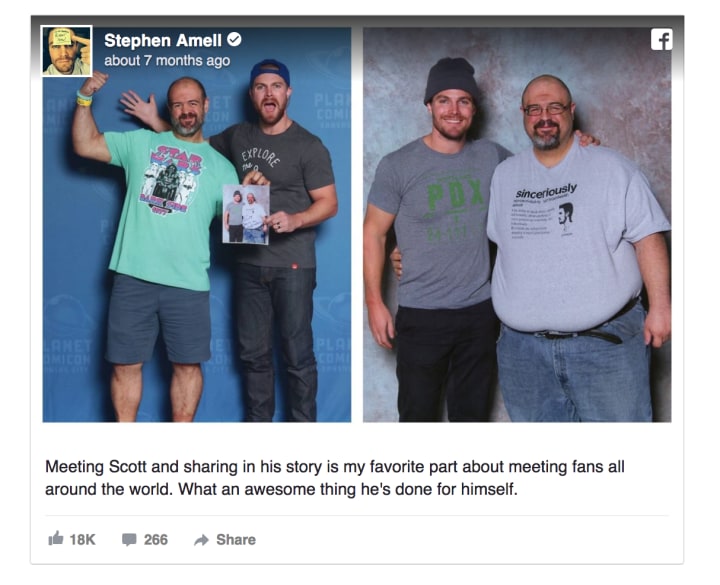This screenshot has height=585, width=720.
Task: View the 266 comments count
Action: click(156, 540)
